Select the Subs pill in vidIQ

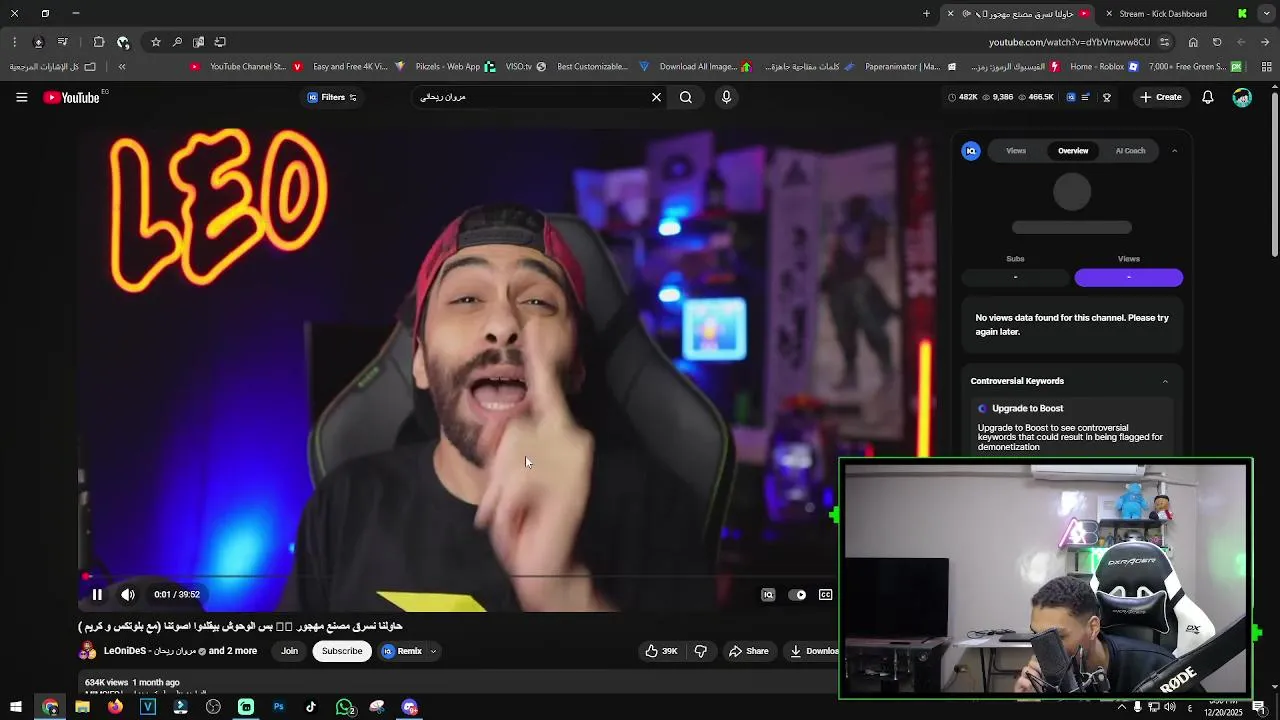(x=1015, y=277)
